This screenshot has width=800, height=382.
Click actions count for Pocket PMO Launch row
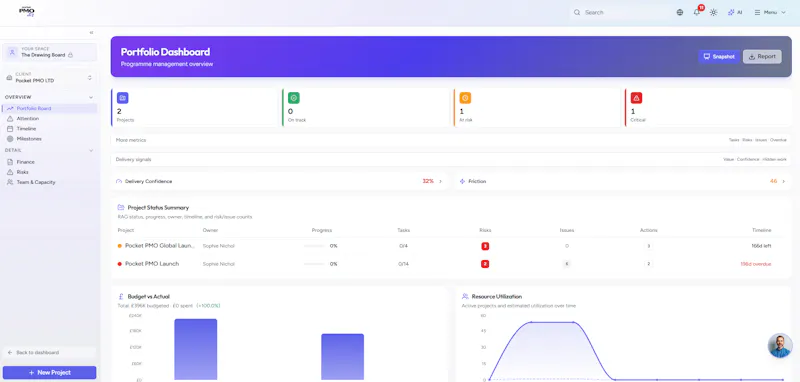(648, 264)
